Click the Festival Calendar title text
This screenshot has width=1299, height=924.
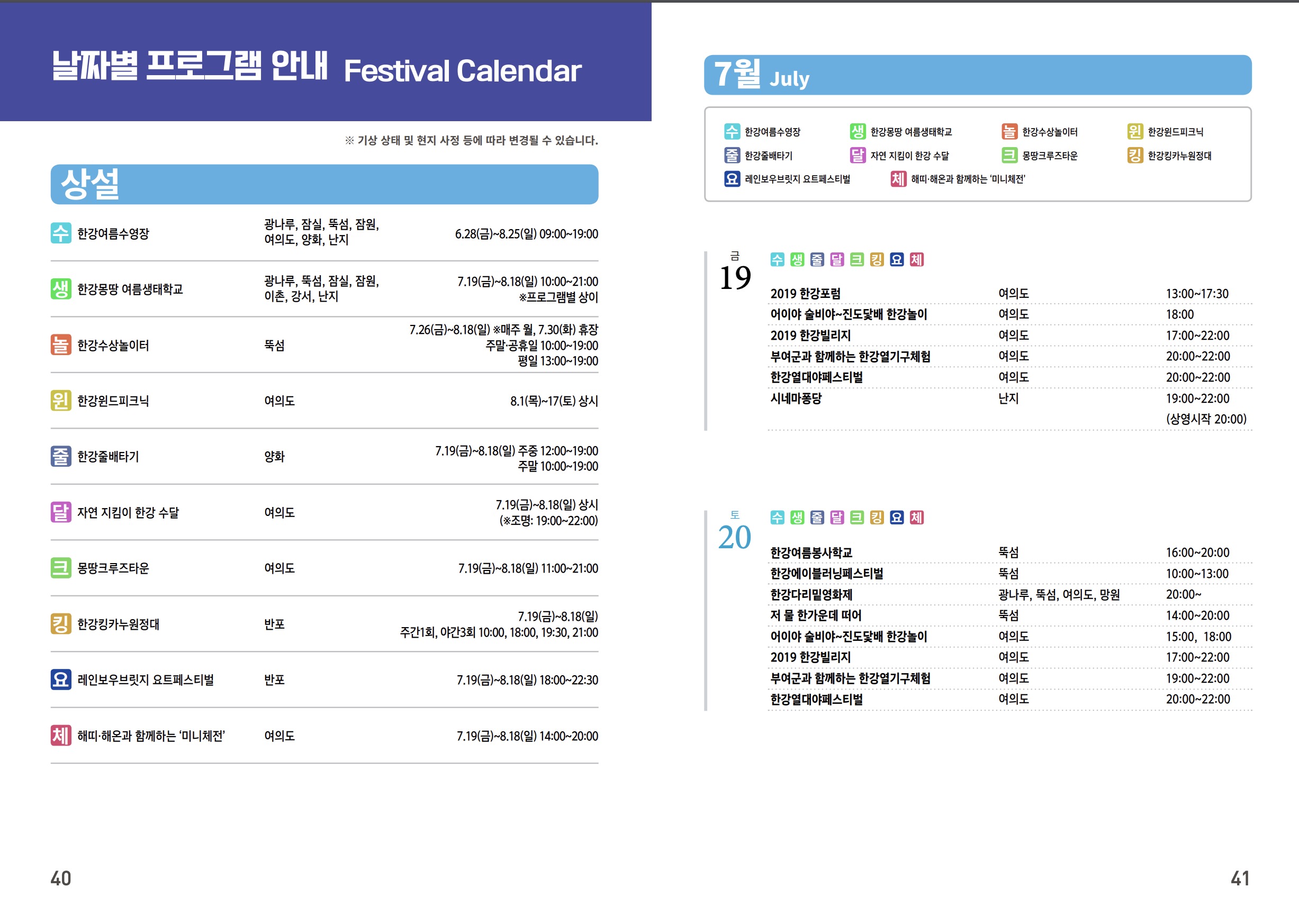coord(462,71)
